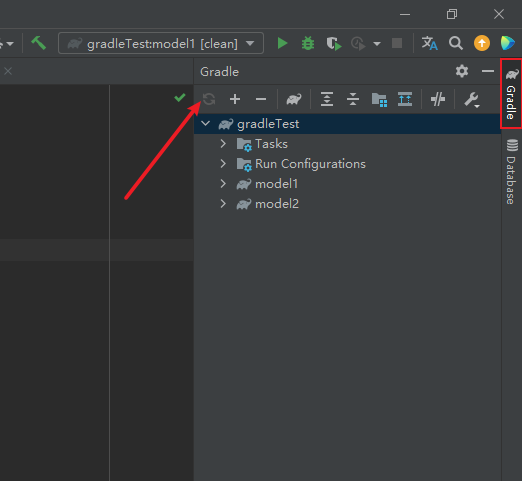The height and width of the screenshot is (481, 522).
Task: Open the Gradle side tool window tab
Action: [x=511, y=93]
